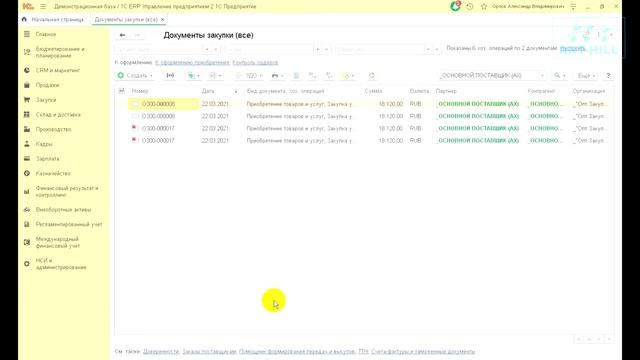Click the Кадры person icon
640x360 pixels.
pos(27,144)
